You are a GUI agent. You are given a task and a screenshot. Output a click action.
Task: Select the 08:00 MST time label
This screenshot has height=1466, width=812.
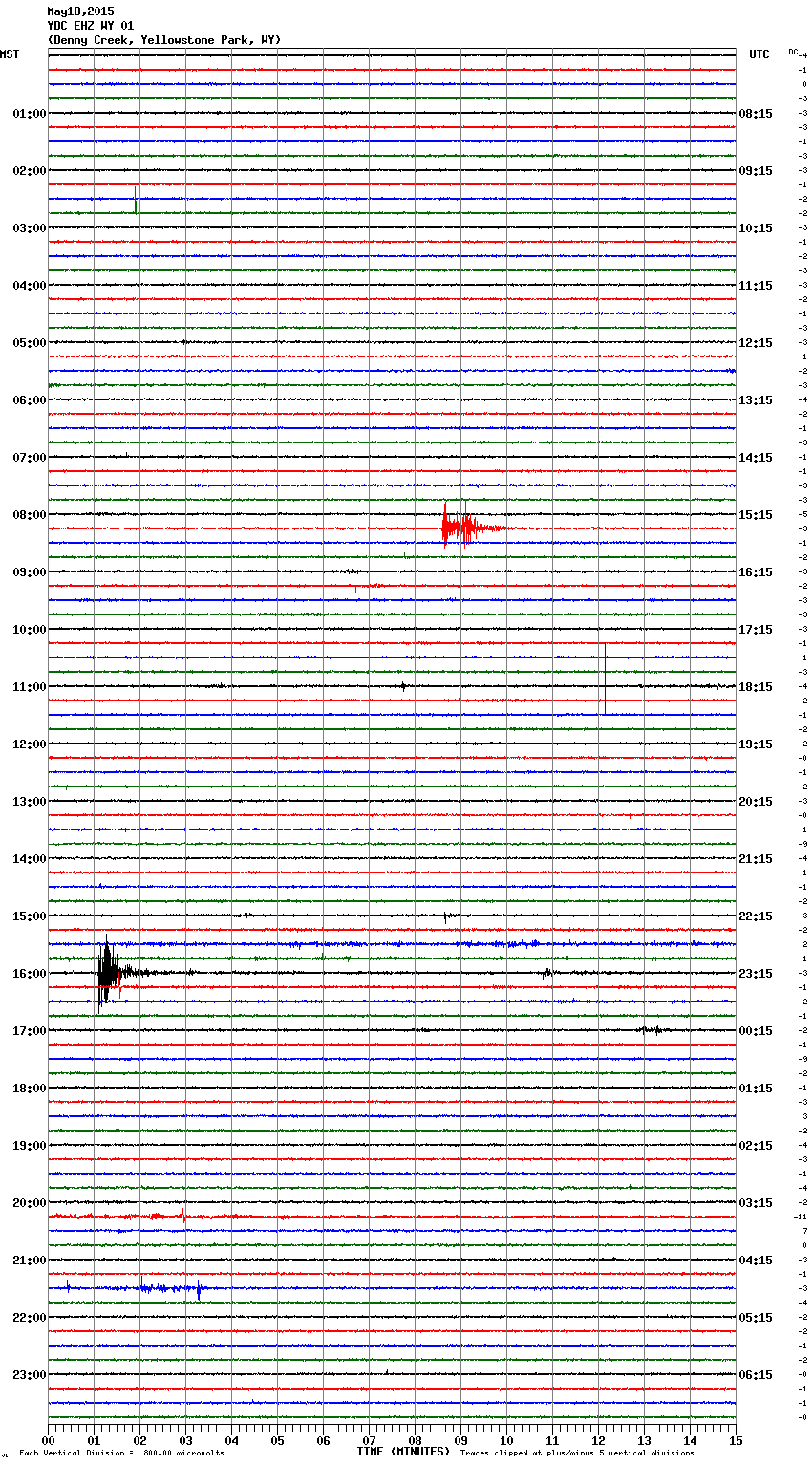pos(30,515)
